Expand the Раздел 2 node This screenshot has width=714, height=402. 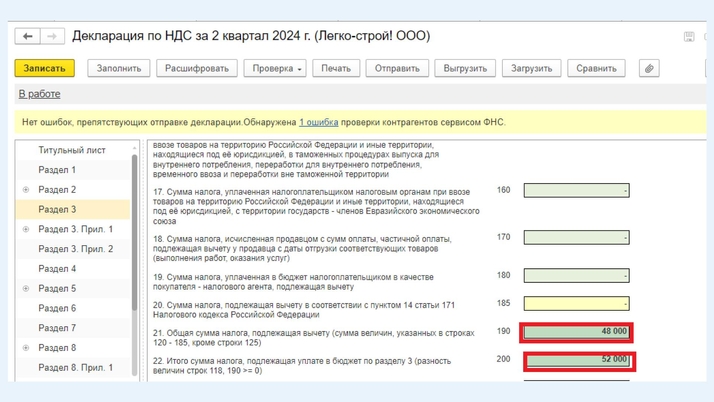click(26, 190)
